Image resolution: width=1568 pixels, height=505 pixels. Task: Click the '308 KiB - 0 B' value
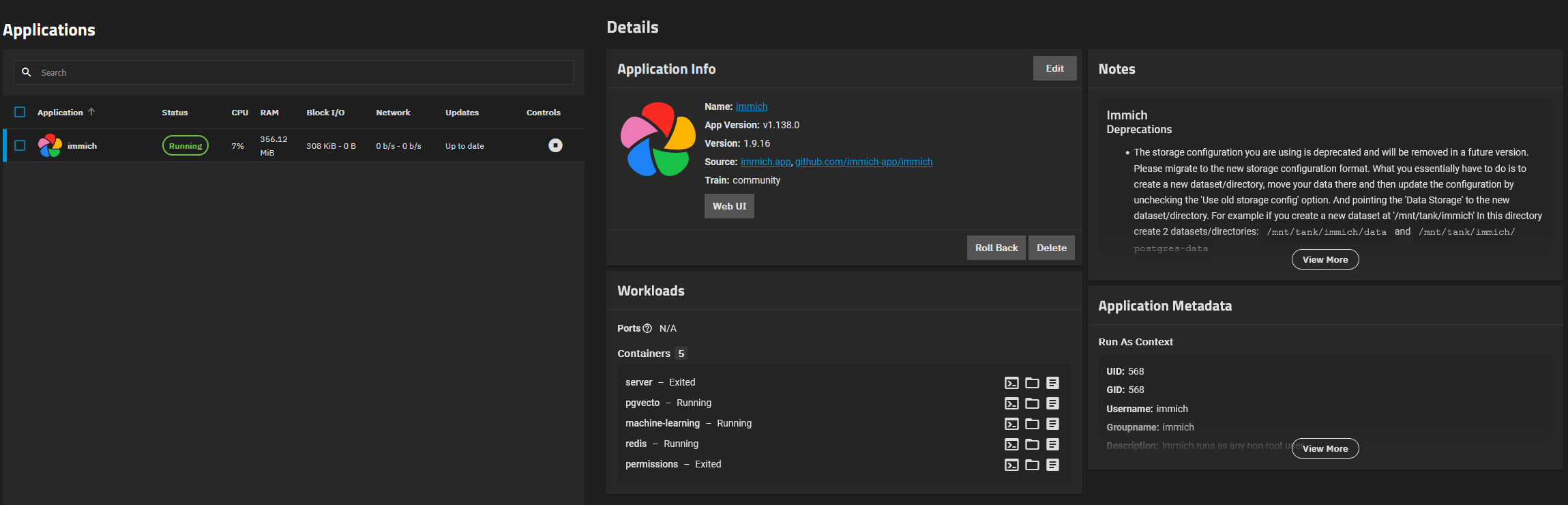(331, 146)
